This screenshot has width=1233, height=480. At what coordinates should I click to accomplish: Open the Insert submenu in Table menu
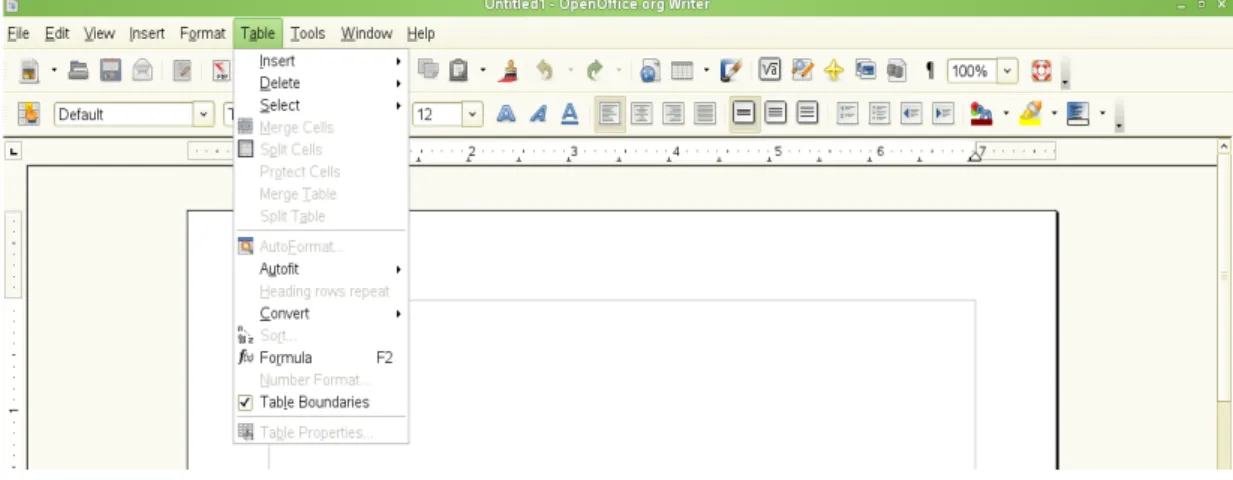click(x=321, y=61)
